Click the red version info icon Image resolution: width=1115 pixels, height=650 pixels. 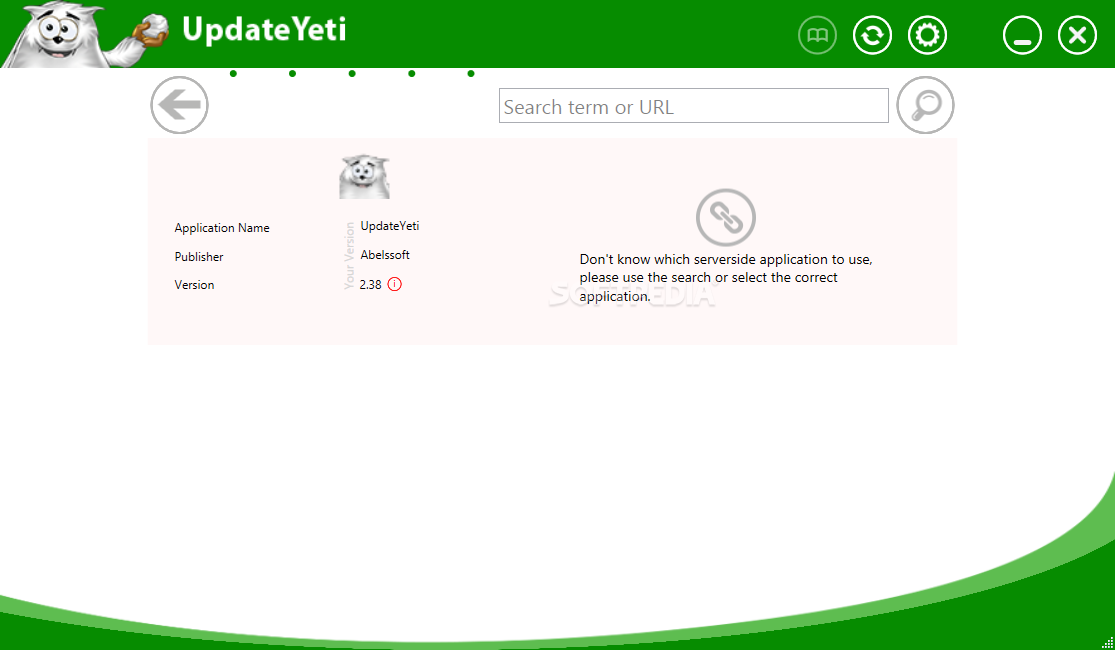click(395, 284)
